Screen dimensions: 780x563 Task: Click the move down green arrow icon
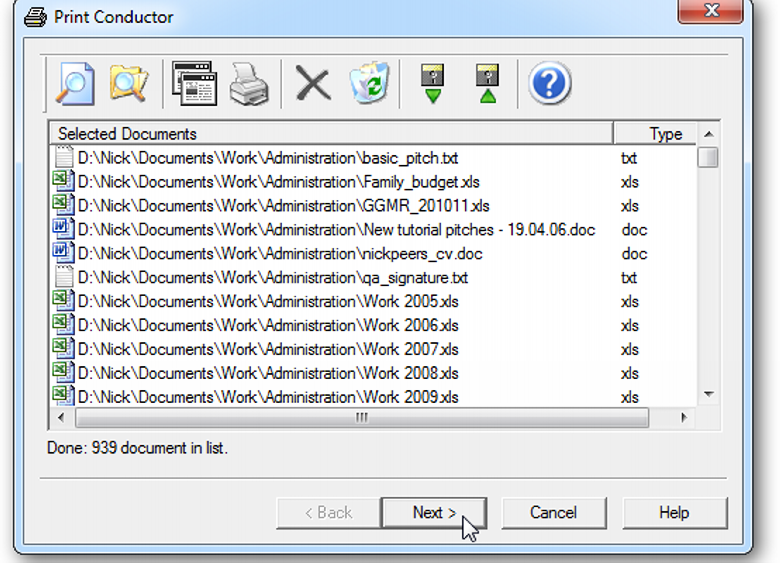(x=433, y=84)
